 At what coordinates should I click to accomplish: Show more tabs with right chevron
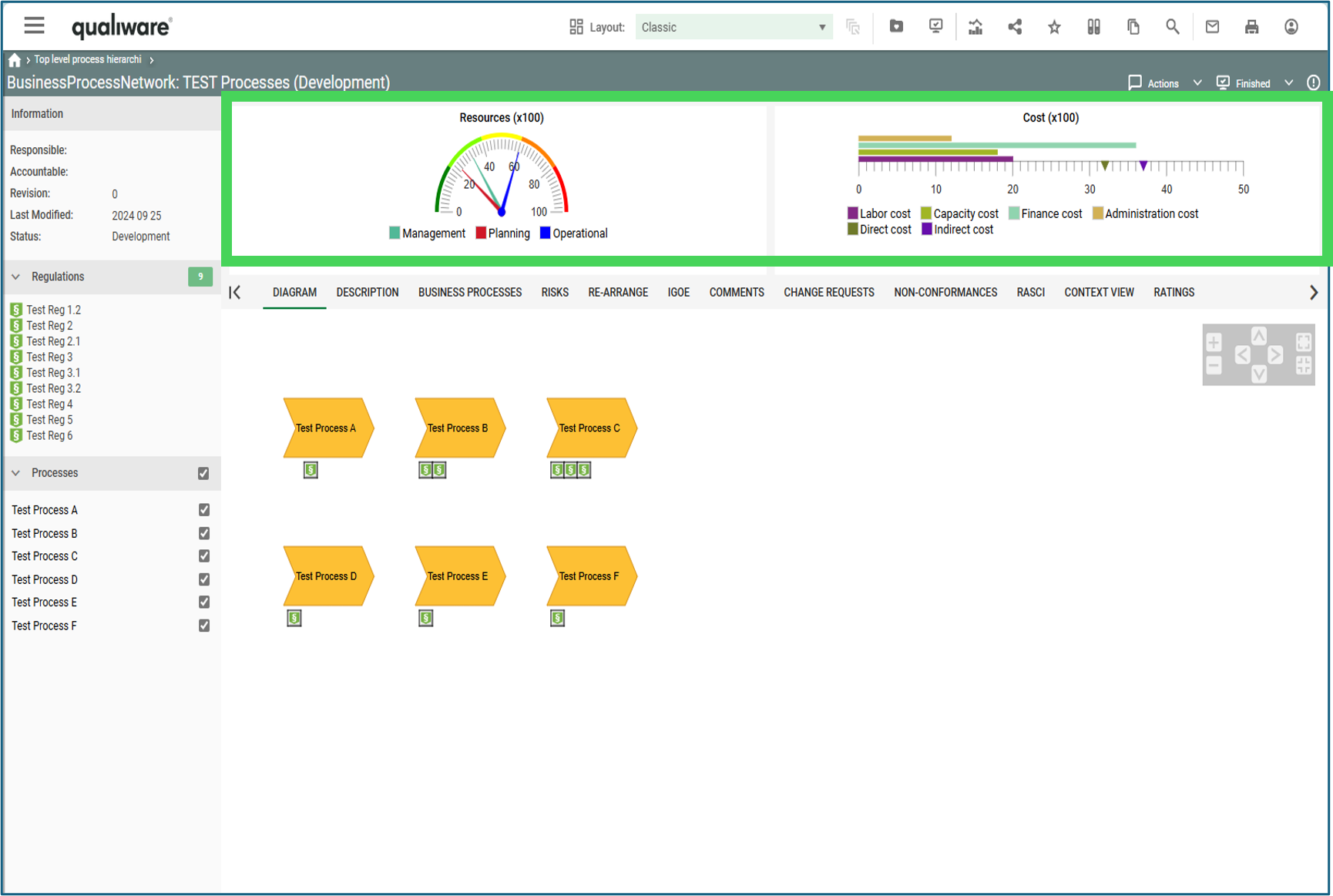click(1314, 292)
